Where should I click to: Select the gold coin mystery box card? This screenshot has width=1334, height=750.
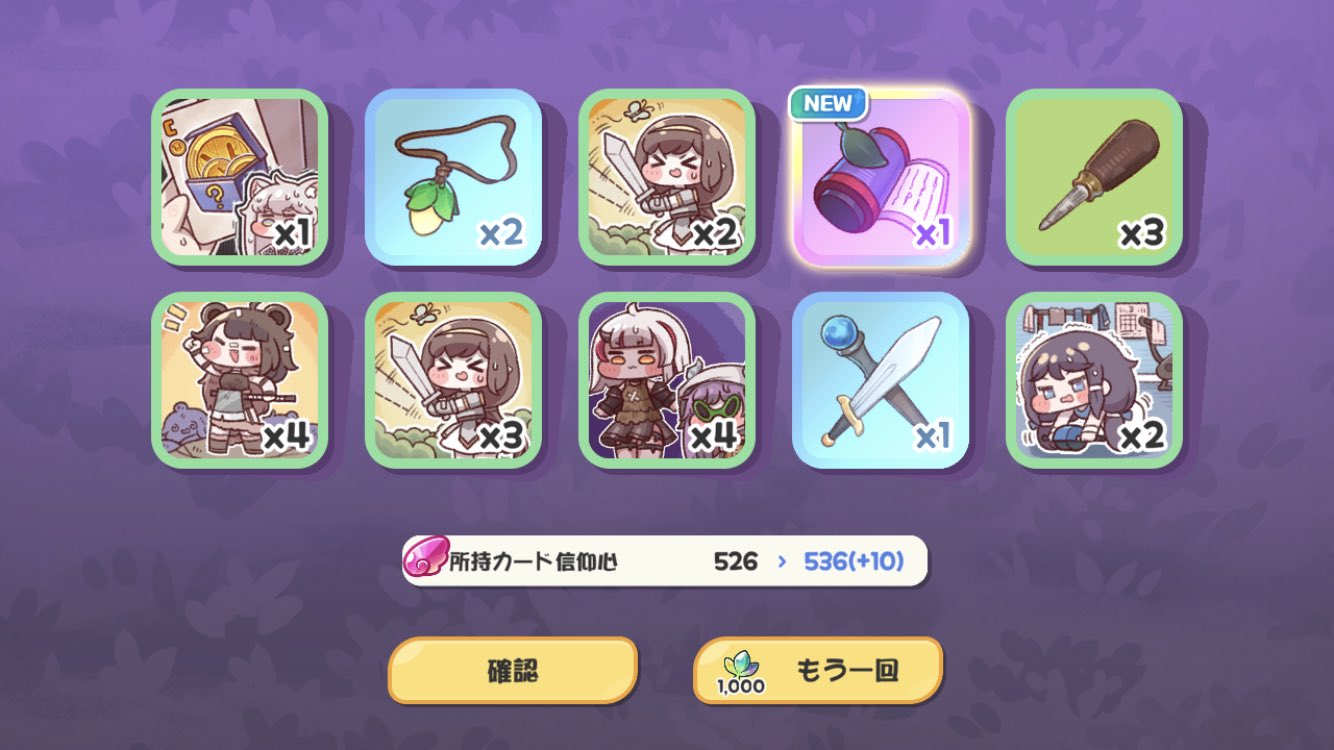pos(240,177)
